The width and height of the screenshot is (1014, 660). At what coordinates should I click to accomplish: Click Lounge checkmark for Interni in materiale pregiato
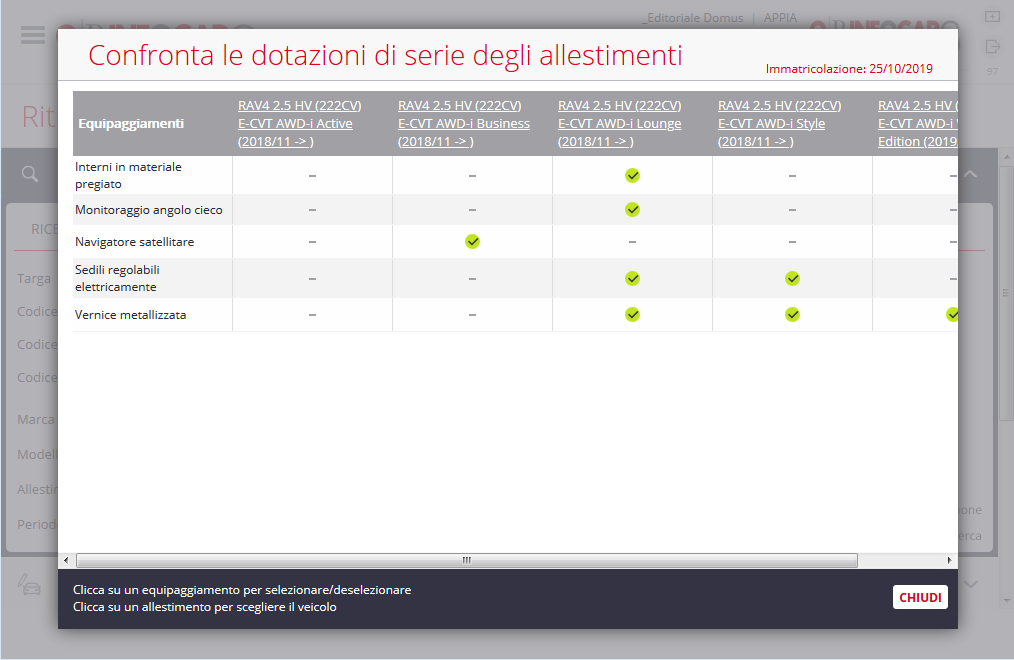point(632,175)
